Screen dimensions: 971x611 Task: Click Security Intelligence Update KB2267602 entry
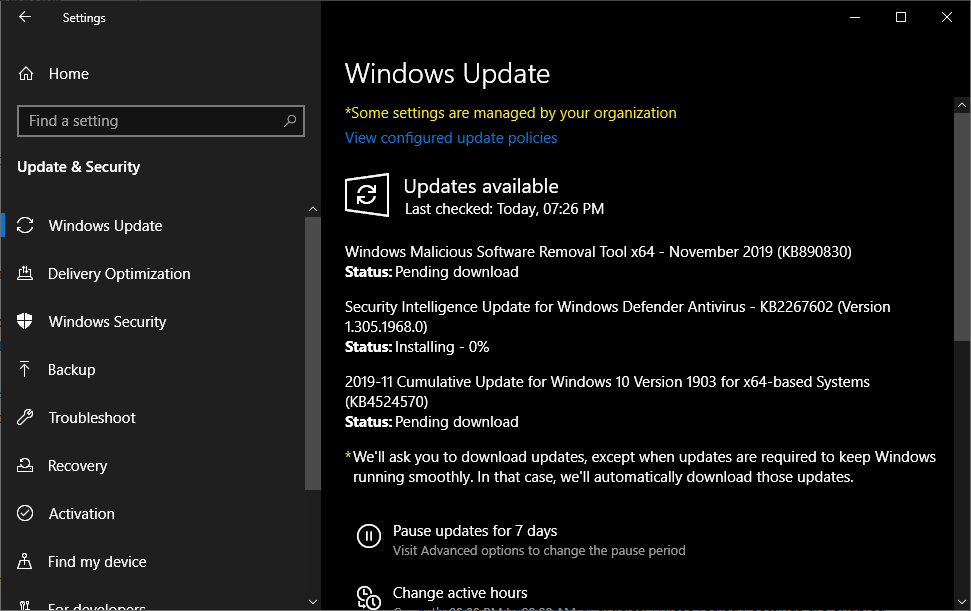pos(617,316)
